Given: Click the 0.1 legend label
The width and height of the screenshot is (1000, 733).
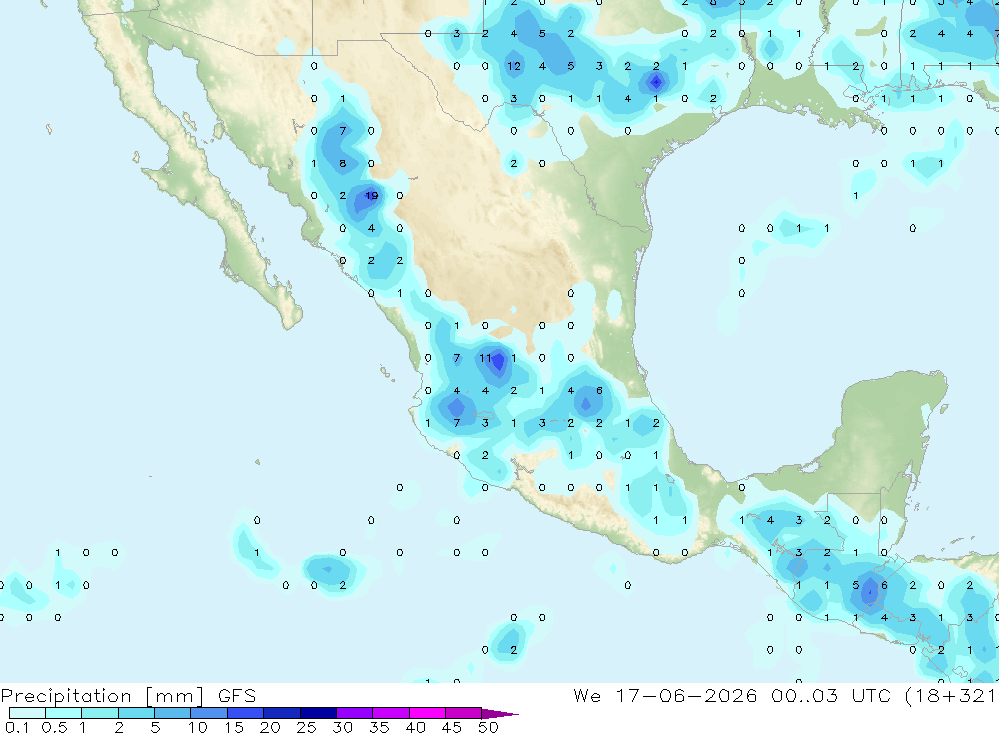Looking at the screenshot, I should pyautogui.click(x=17, y=727).
